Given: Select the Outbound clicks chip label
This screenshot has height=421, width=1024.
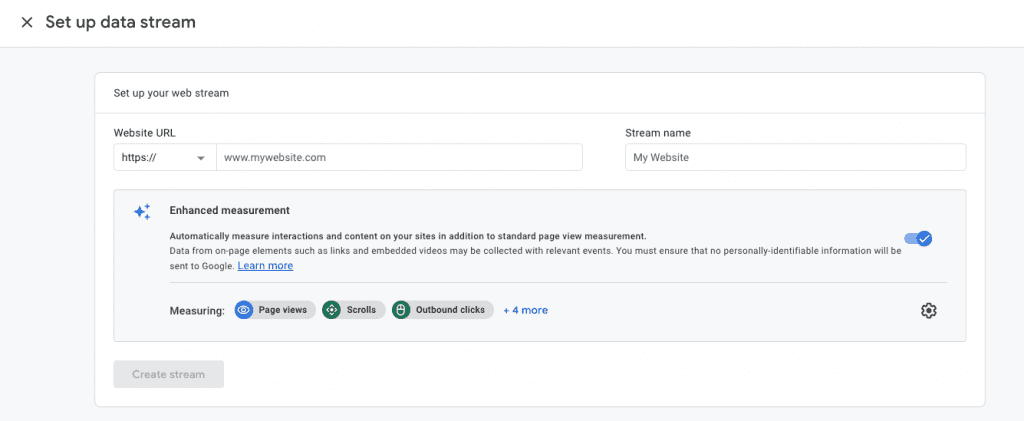Looking at the screenshot, I should pos(451,310).
